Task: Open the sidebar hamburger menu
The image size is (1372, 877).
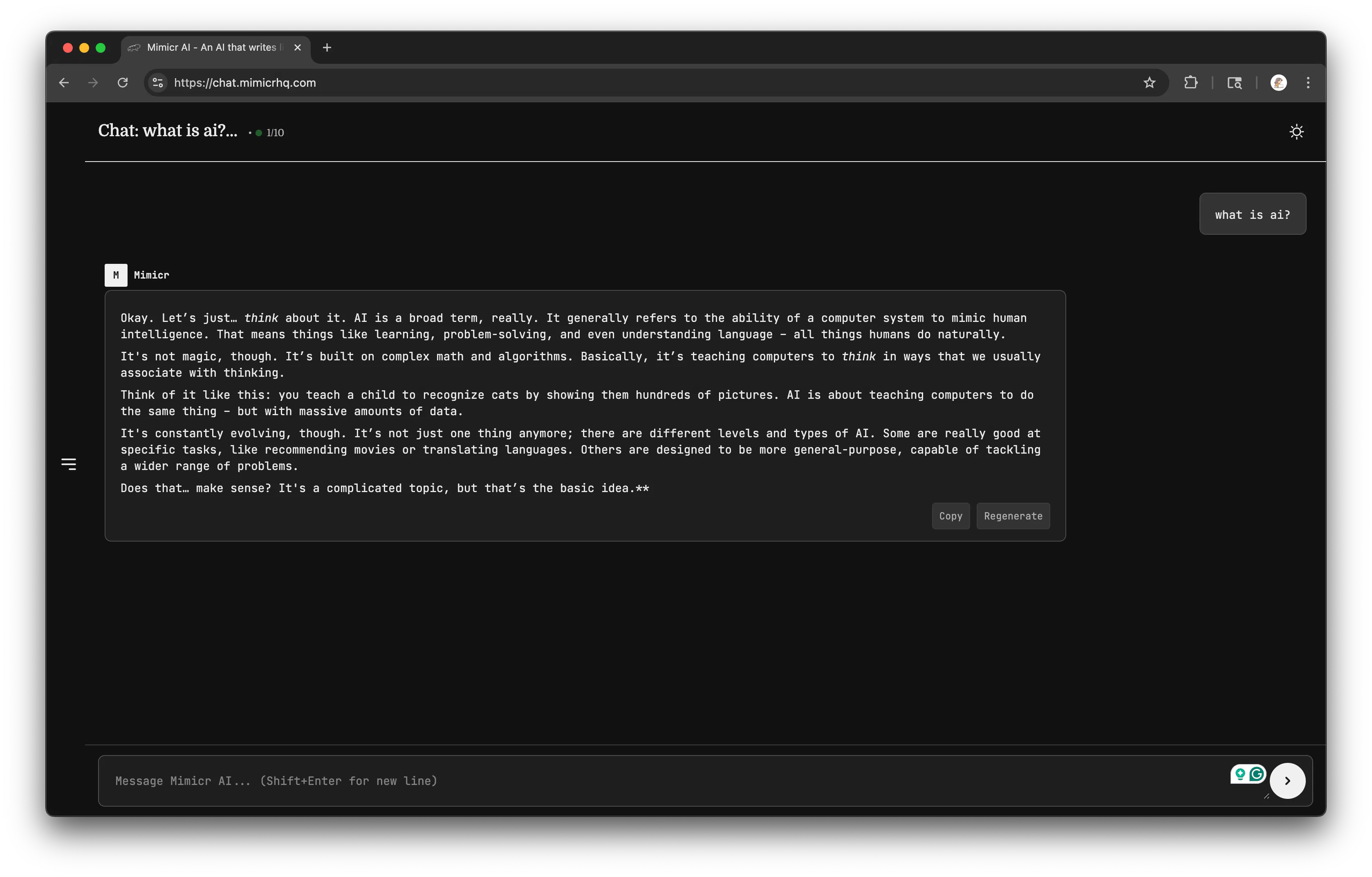Action: pos(68,464)
